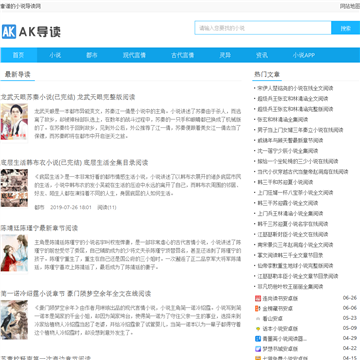Open the 话本小说安卓版 app link
Image resolution: width=360 pixels, height=360 pixels.
pos(280,329)
